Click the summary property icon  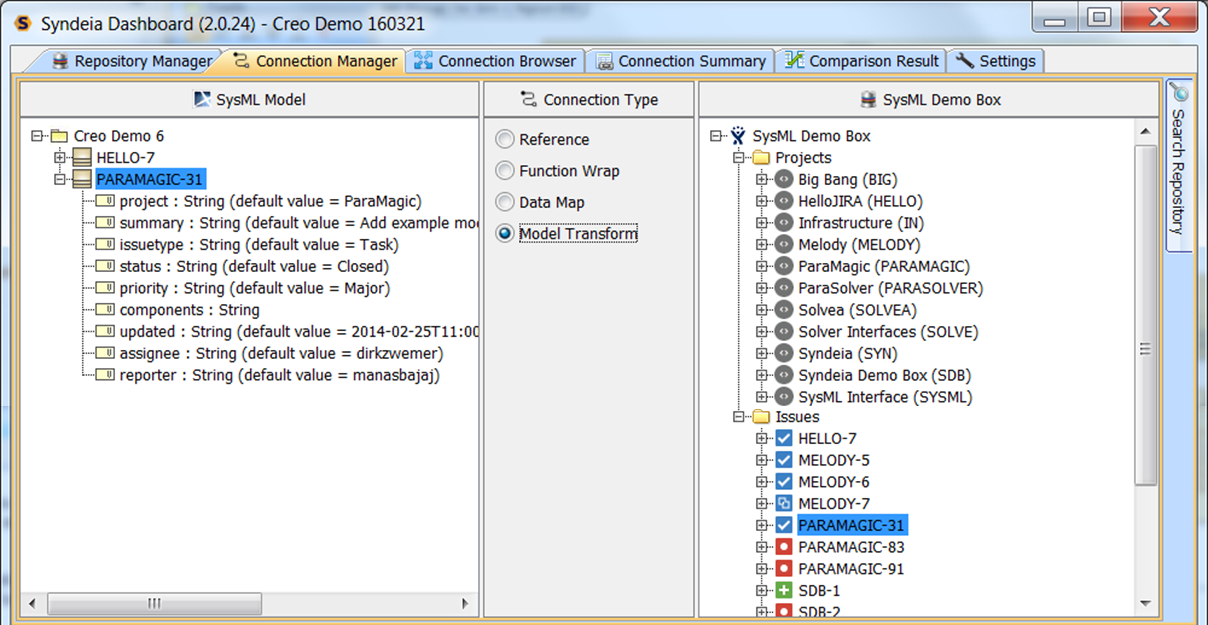point(105,223)
